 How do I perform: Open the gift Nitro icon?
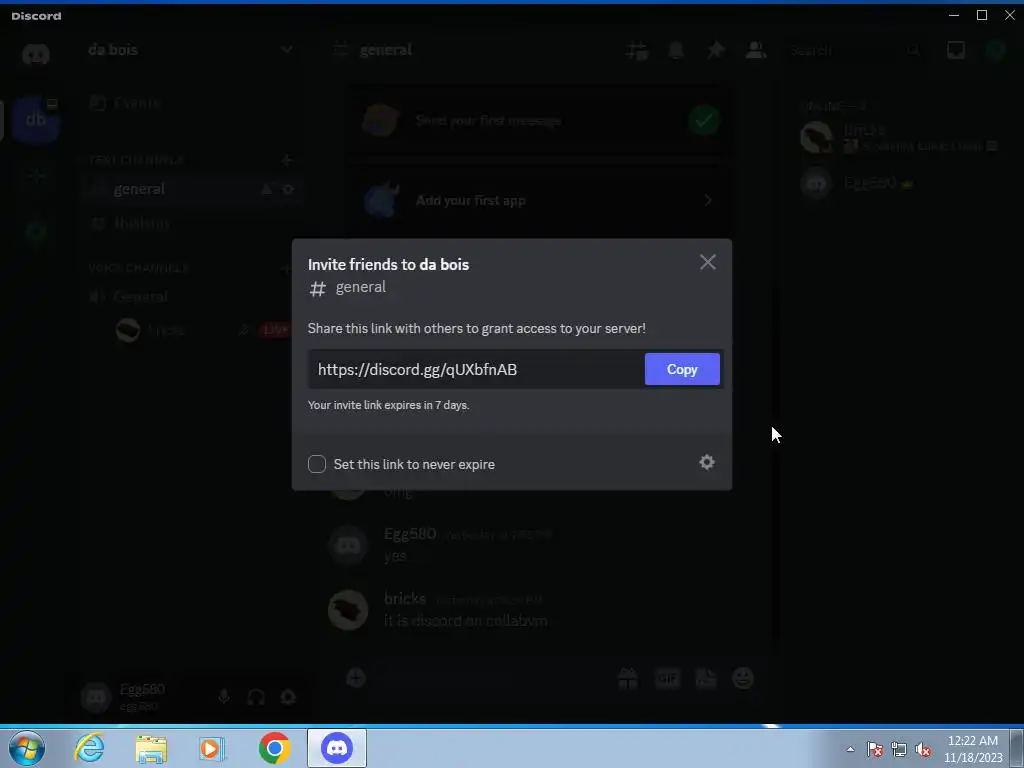(x=628, y=679)
